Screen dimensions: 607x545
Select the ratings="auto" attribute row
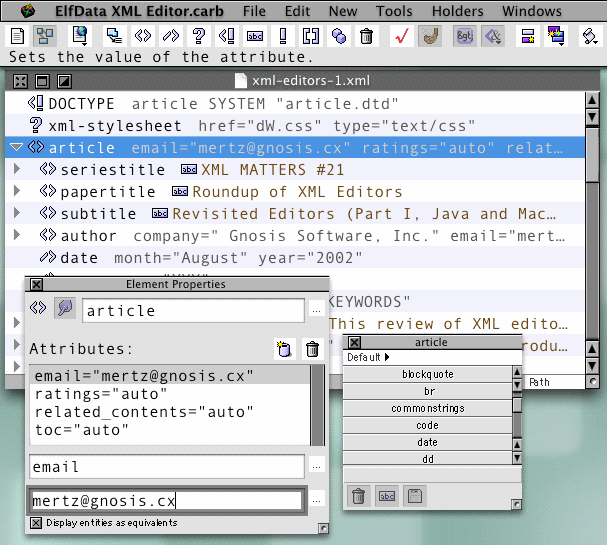[x=170, y=394]
